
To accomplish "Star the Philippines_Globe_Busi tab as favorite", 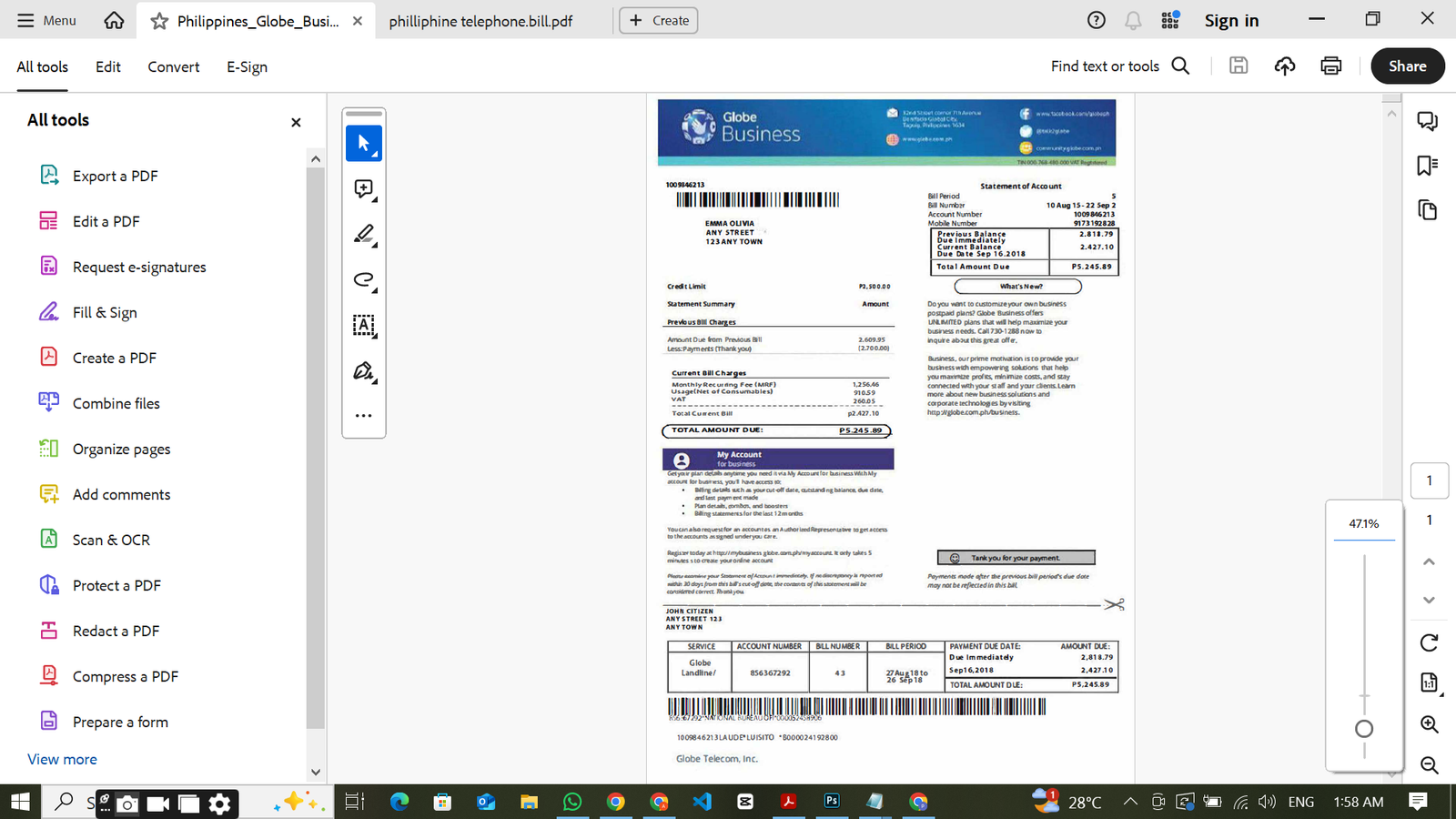I will [159, 21].
